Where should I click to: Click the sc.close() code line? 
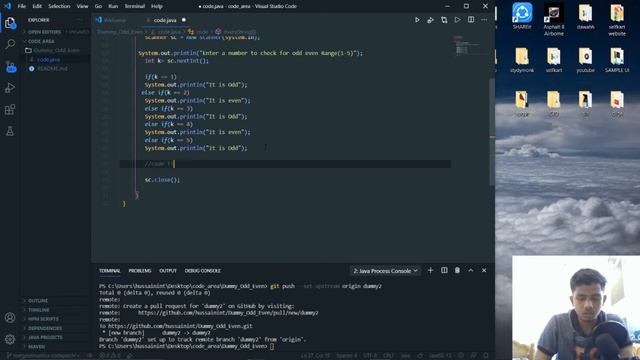click(162, 180)
